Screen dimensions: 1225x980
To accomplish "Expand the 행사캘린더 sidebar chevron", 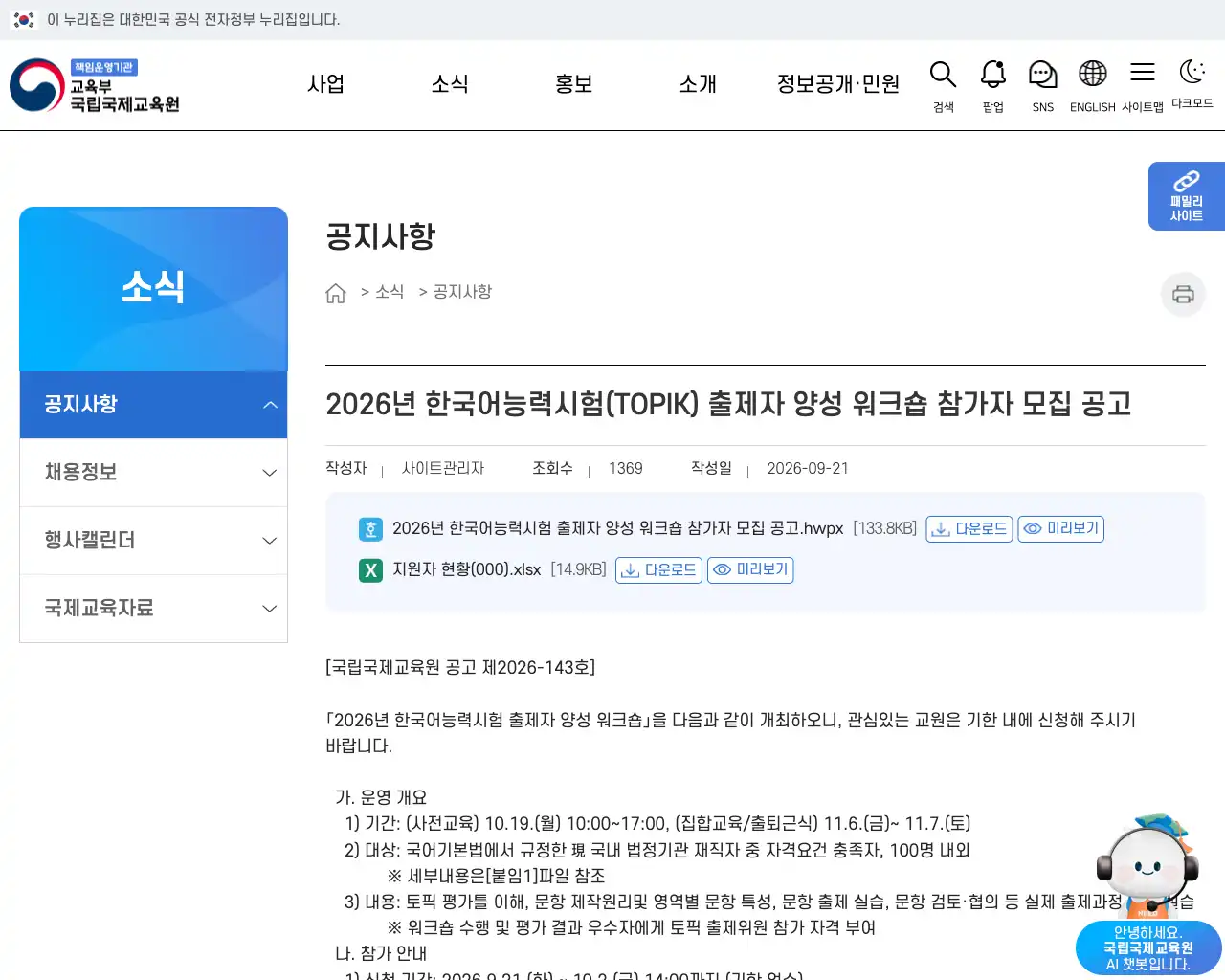I will click(x=270, y=541).
